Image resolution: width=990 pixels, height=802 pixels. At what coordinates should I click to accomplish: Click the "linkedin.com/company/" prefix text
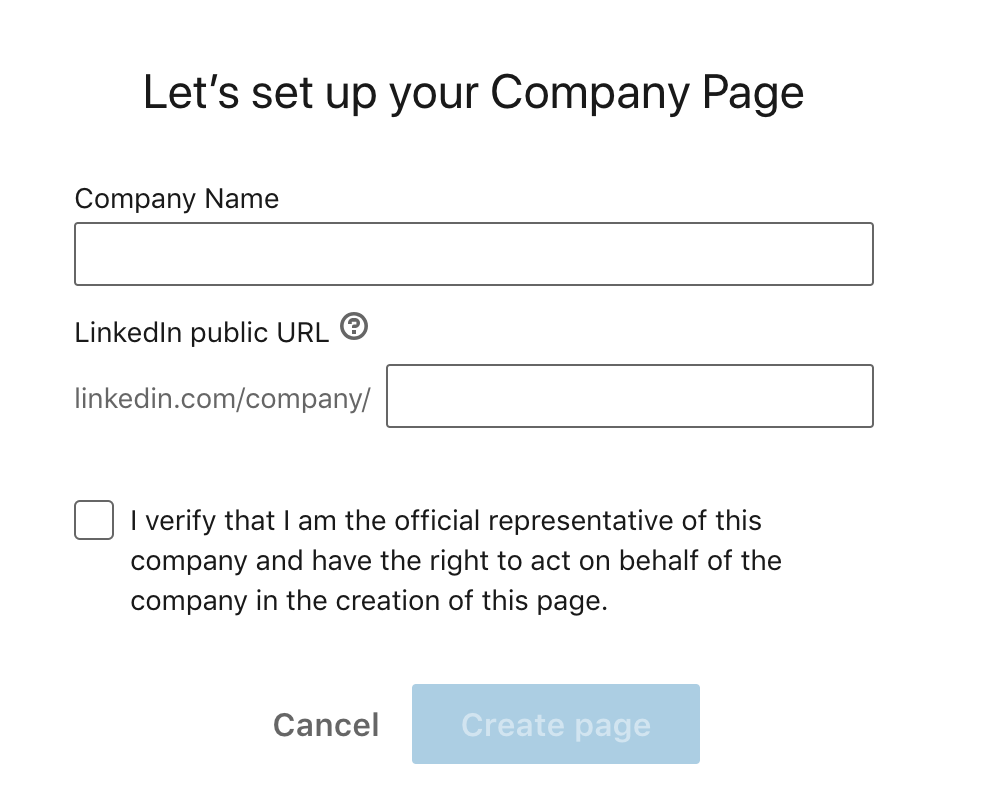click(x=222, y=398)
